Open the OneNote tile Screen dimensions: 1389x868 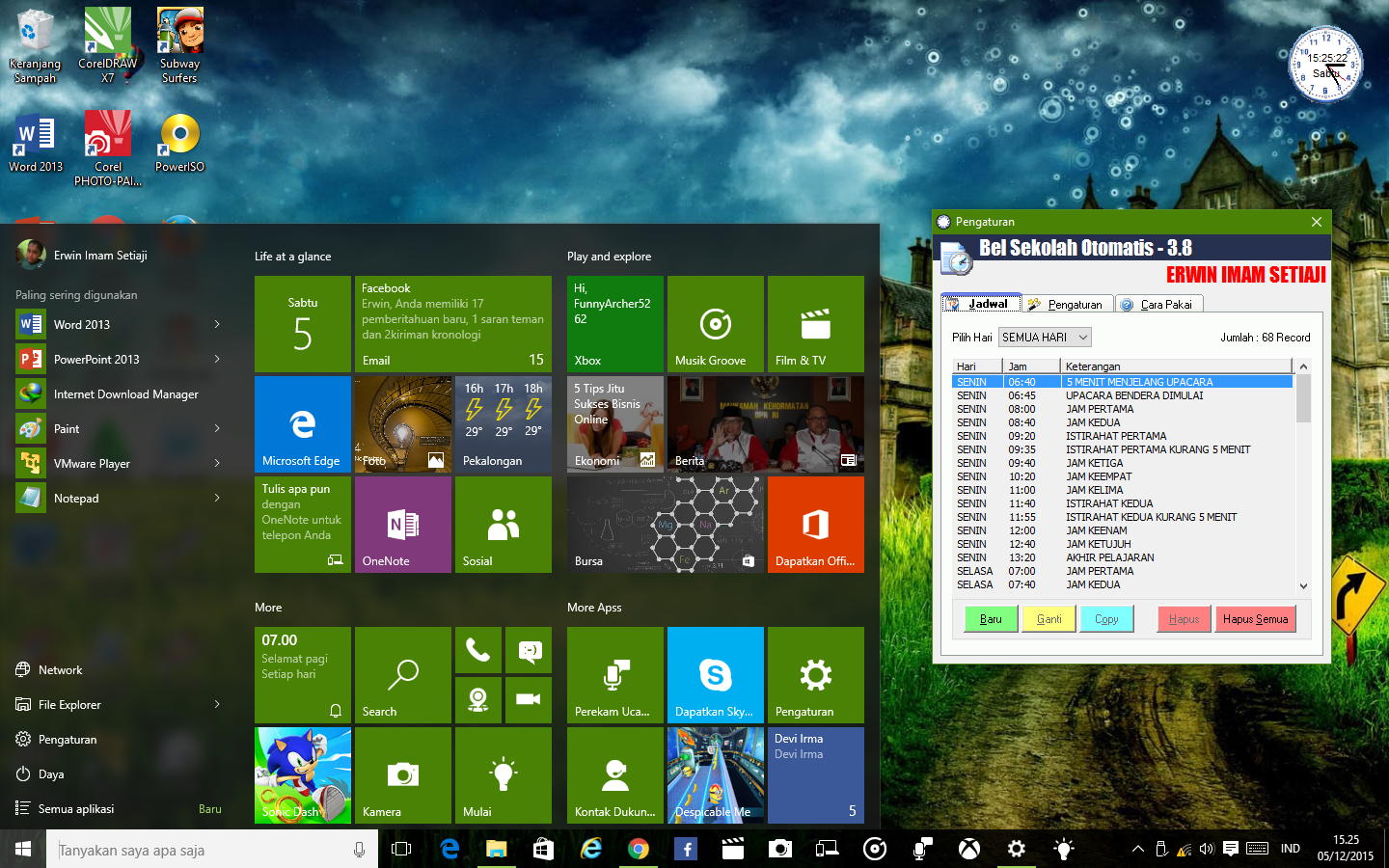tap(402, 525)
